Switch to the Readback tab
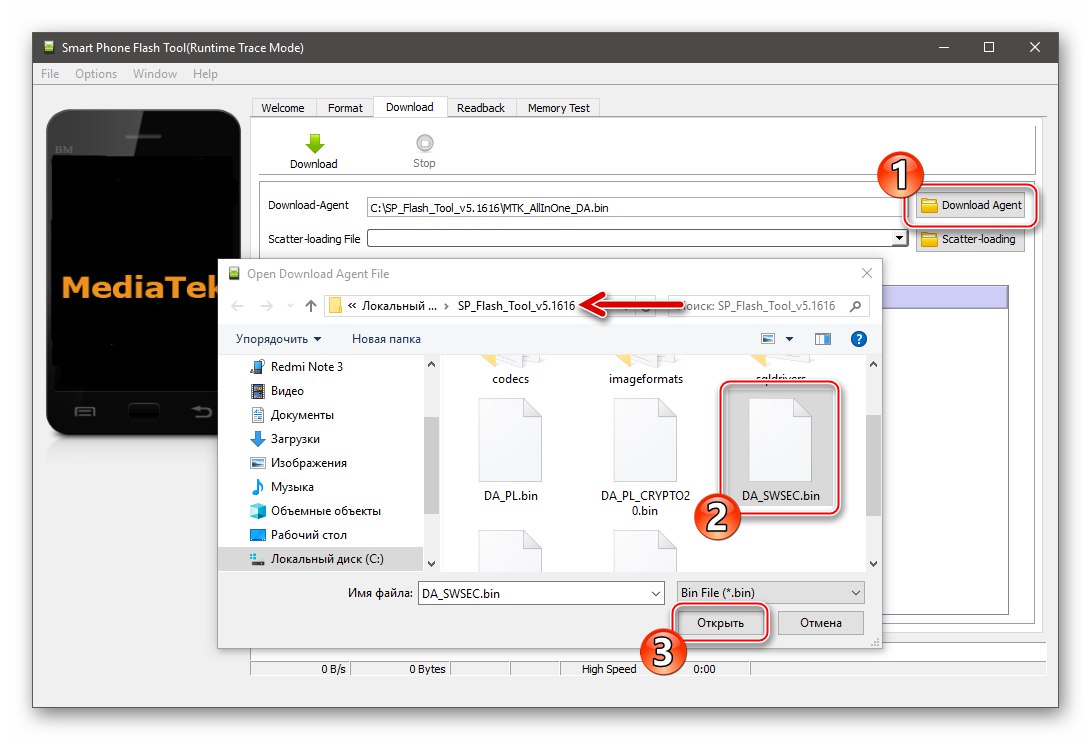The width and height of the screenshot is (1091, 740). tap(481, 108)
